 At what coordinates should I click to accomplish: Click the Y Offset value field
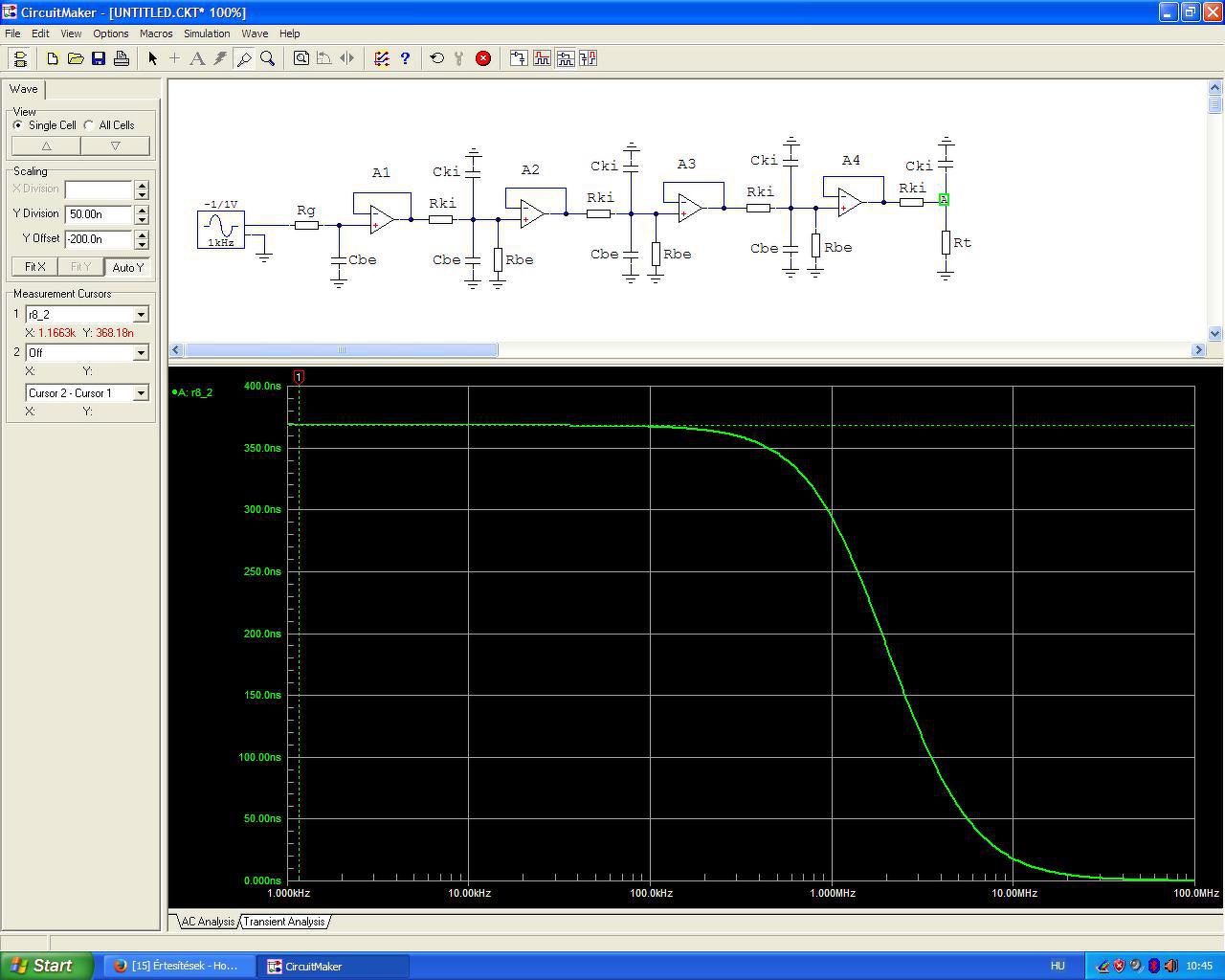coord(100,239)
